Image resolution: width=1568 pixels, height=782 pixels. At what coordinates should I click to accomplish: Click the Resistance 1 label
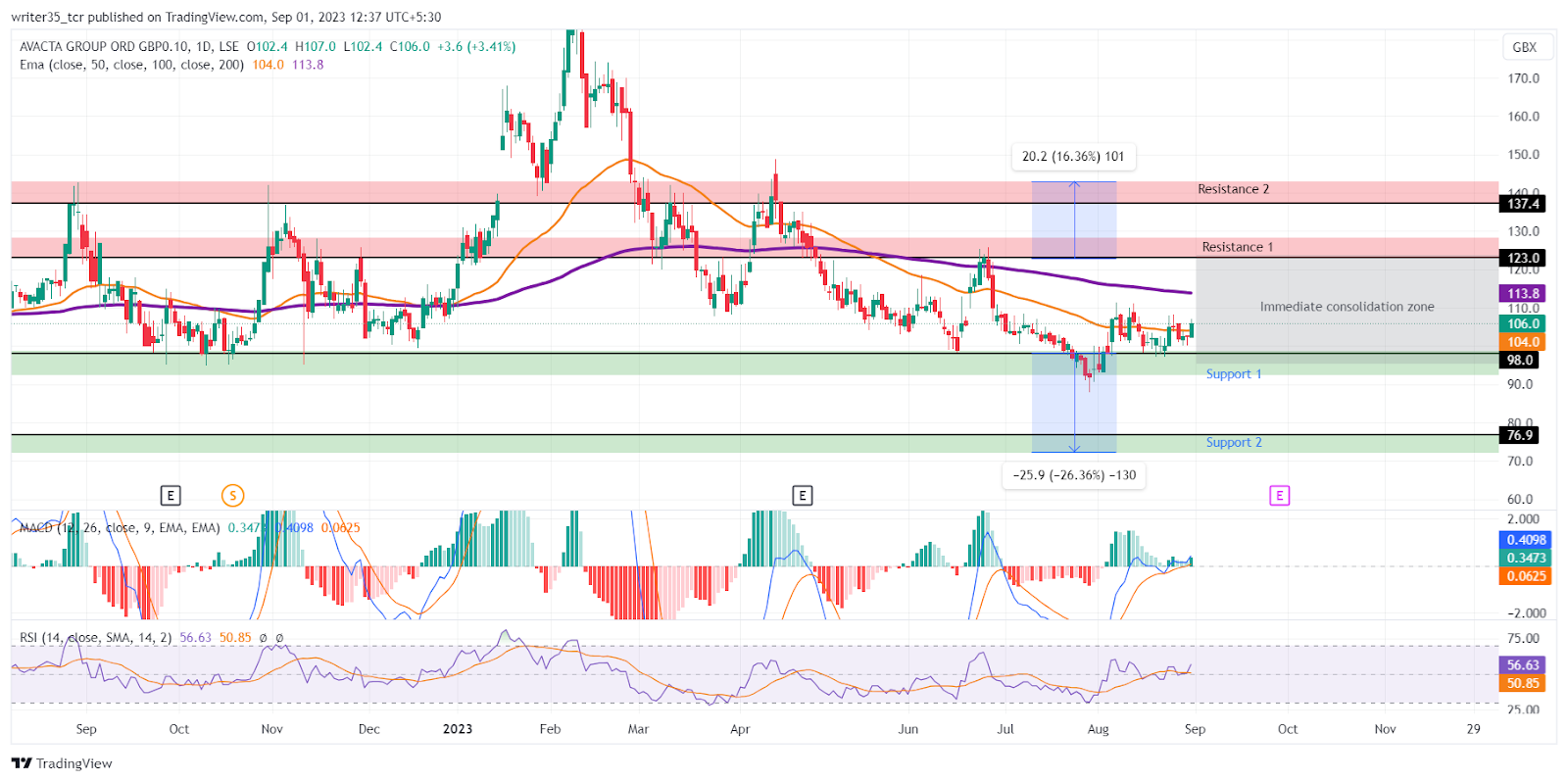click(x=1237, y=247)
